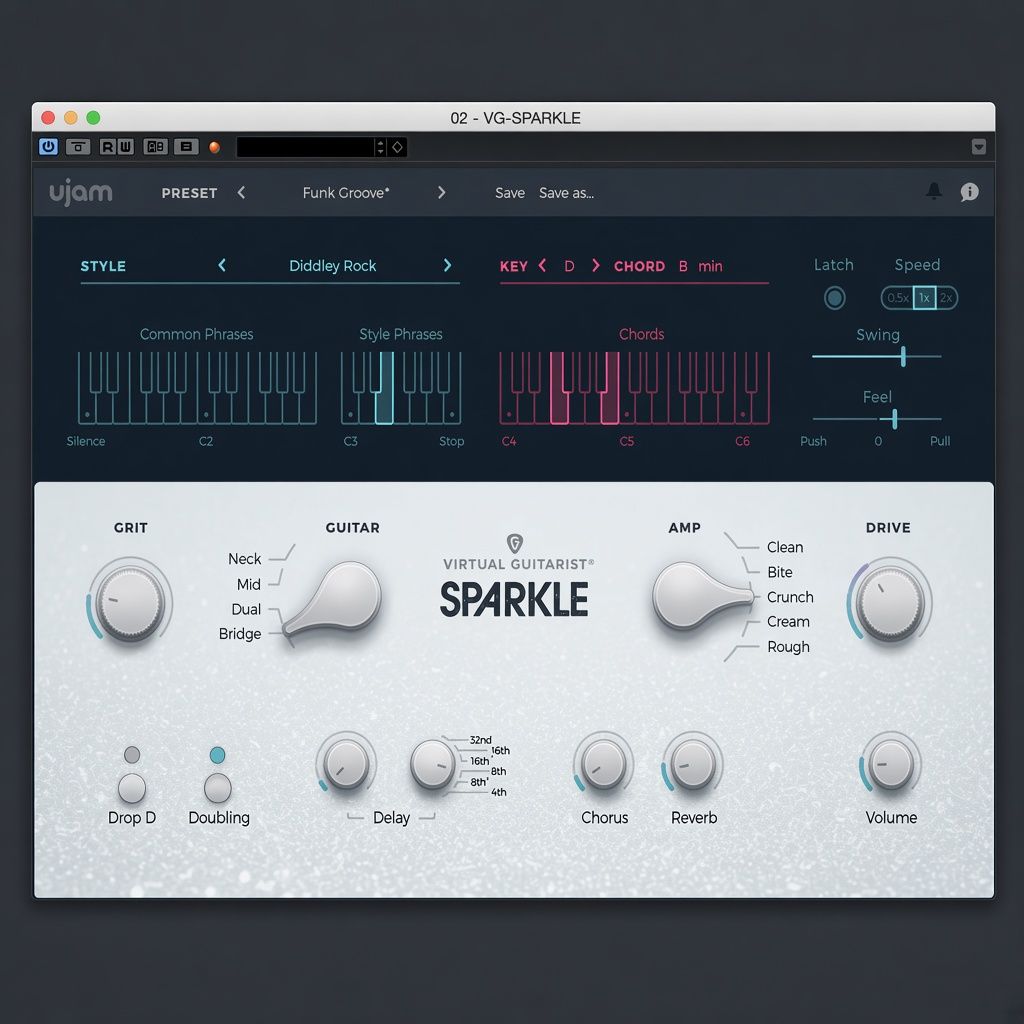This screenshot has height=1024, width=1024.
Task: Click the Chorus knob
Action: 604,763
